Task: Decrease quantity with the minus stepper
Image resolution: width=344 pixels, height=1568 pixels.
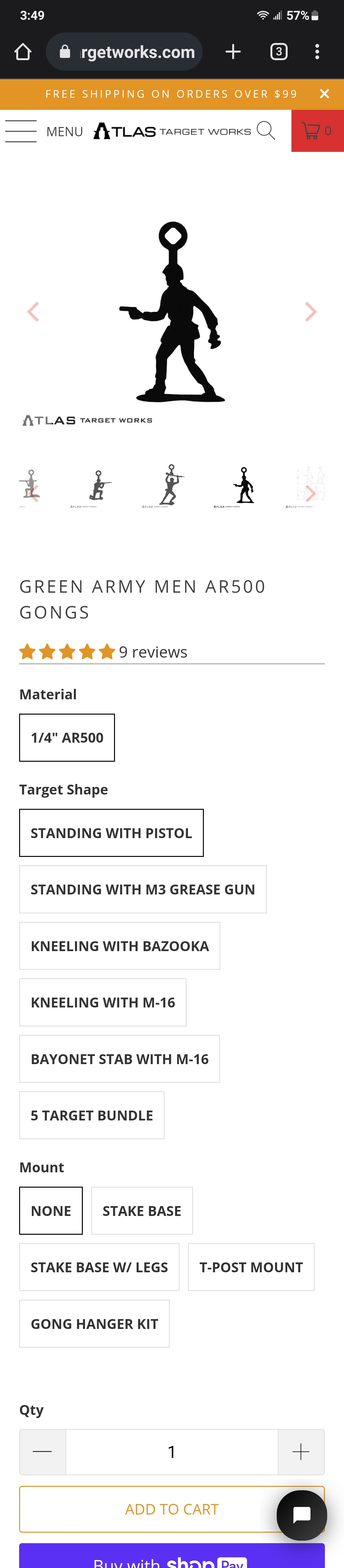Action: point(42,1452)
